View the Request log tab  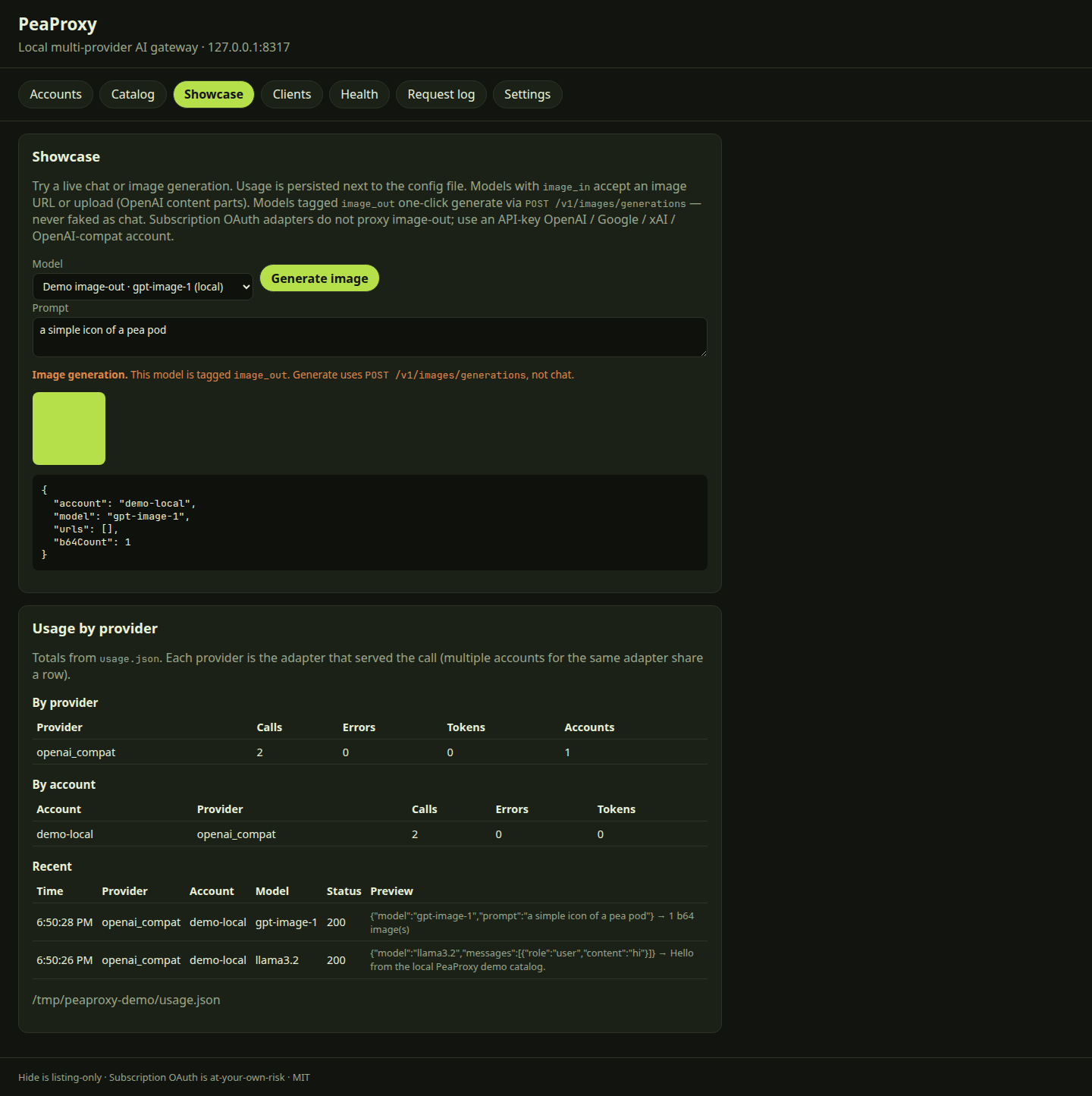click(441, 94)
